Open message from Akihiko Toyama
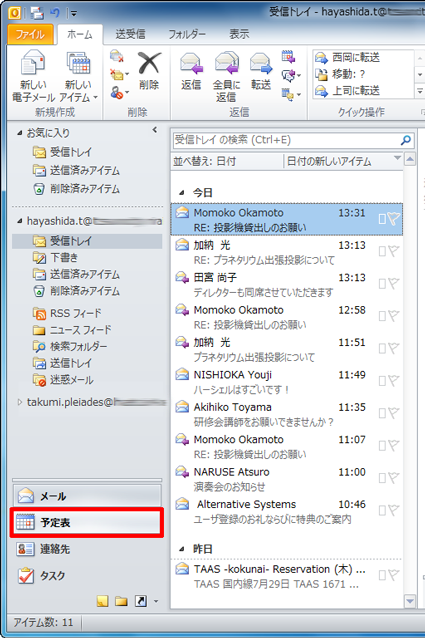Screen dimensions: 425x638 pos(287,414)
